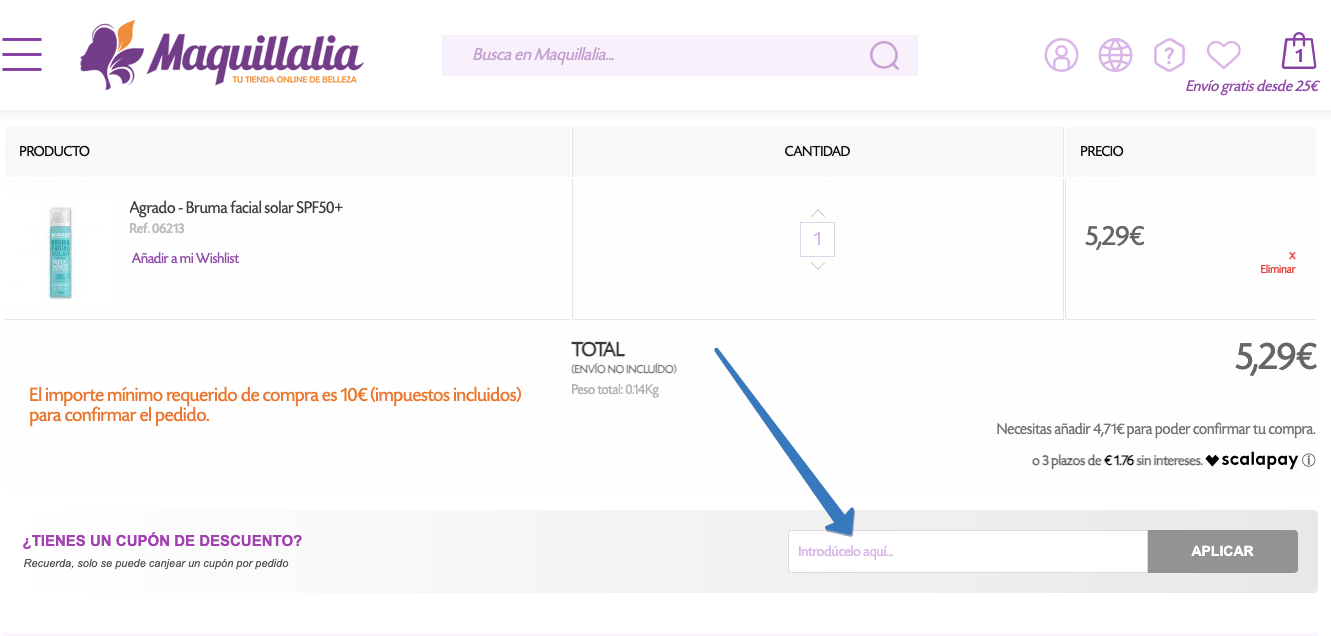Click the search magnifier icon
Image resolution: width=1331 pixels, height=636 pixels.
coord(884,55)
